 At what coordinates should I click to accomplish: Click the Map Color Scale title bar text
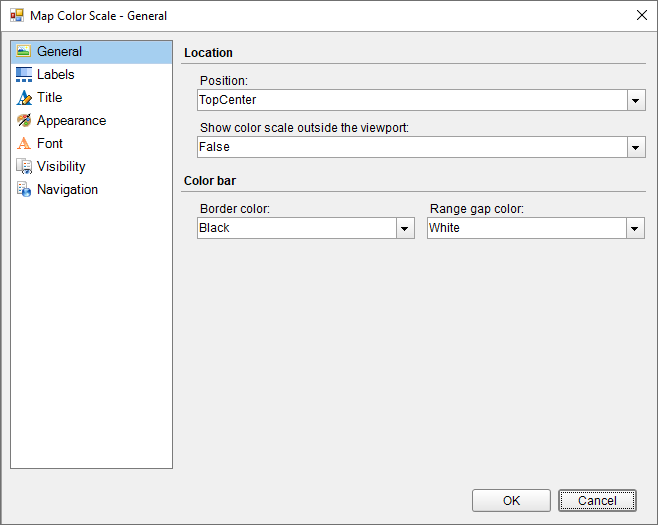99,16
